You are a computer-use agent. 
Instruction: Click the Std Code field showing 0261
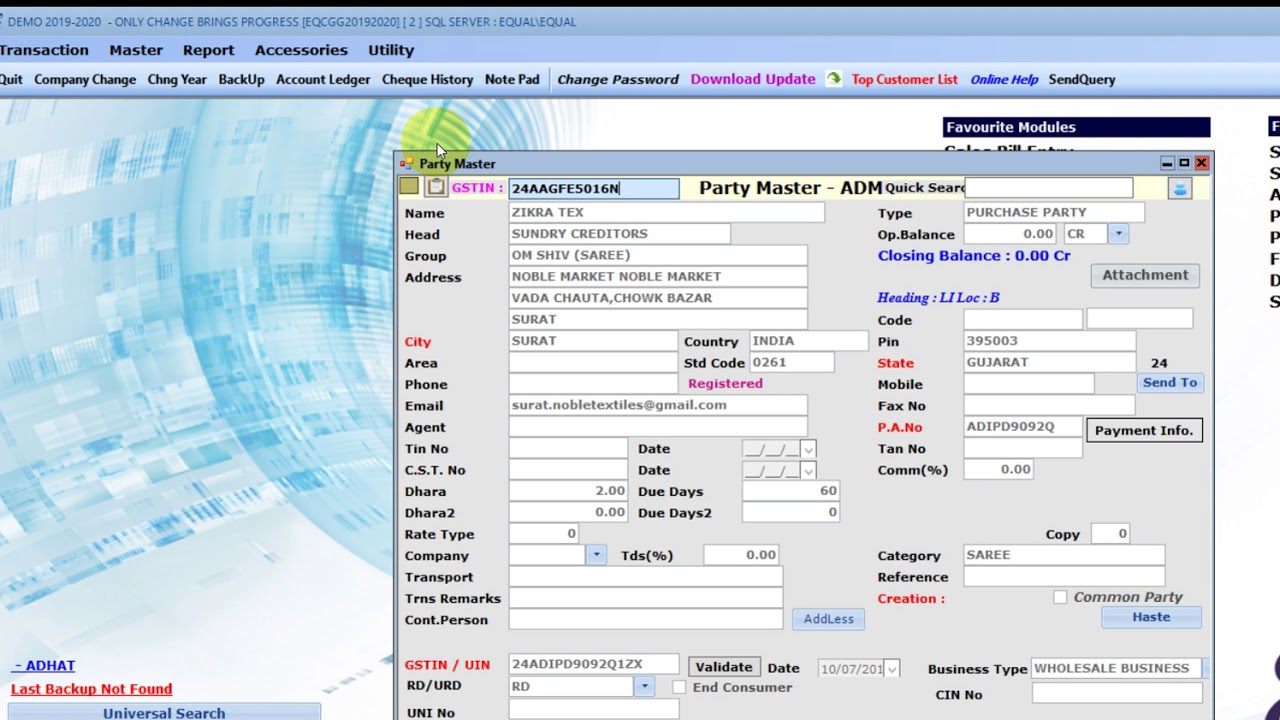click(792, 362)
